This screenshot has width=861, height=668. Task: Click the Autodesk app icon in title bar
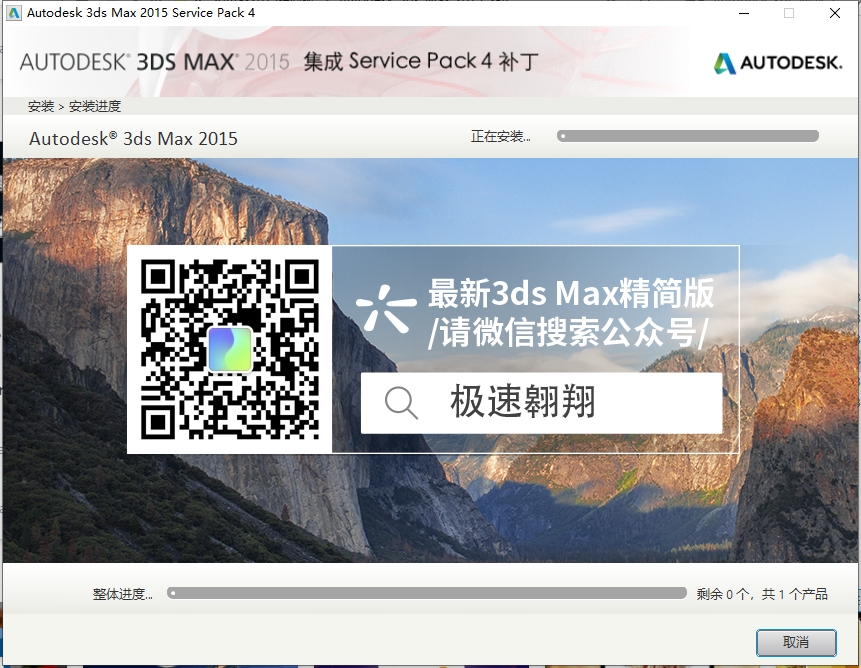tap(14, 13)
